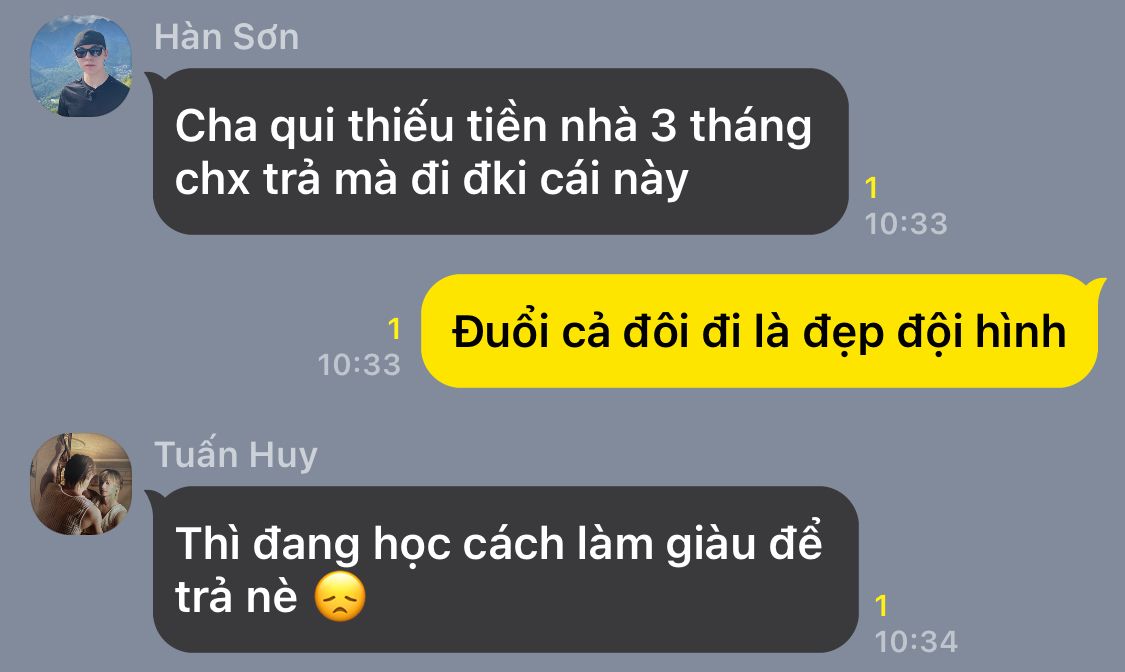Tap the read count beside Hàn Sơn's message

872,188
